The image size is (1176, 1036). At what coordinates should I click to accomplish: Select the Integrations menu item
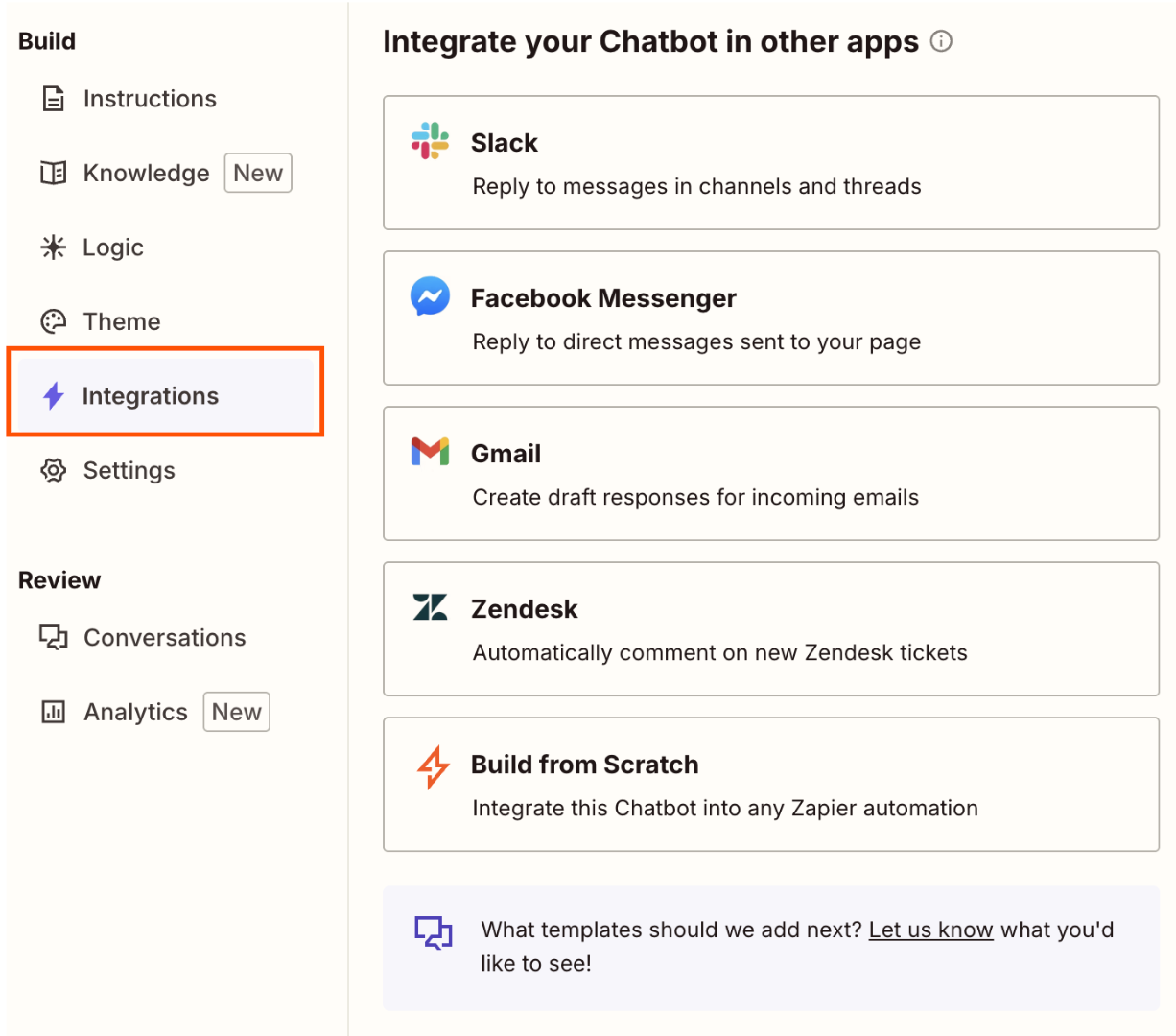pos(166,395)
